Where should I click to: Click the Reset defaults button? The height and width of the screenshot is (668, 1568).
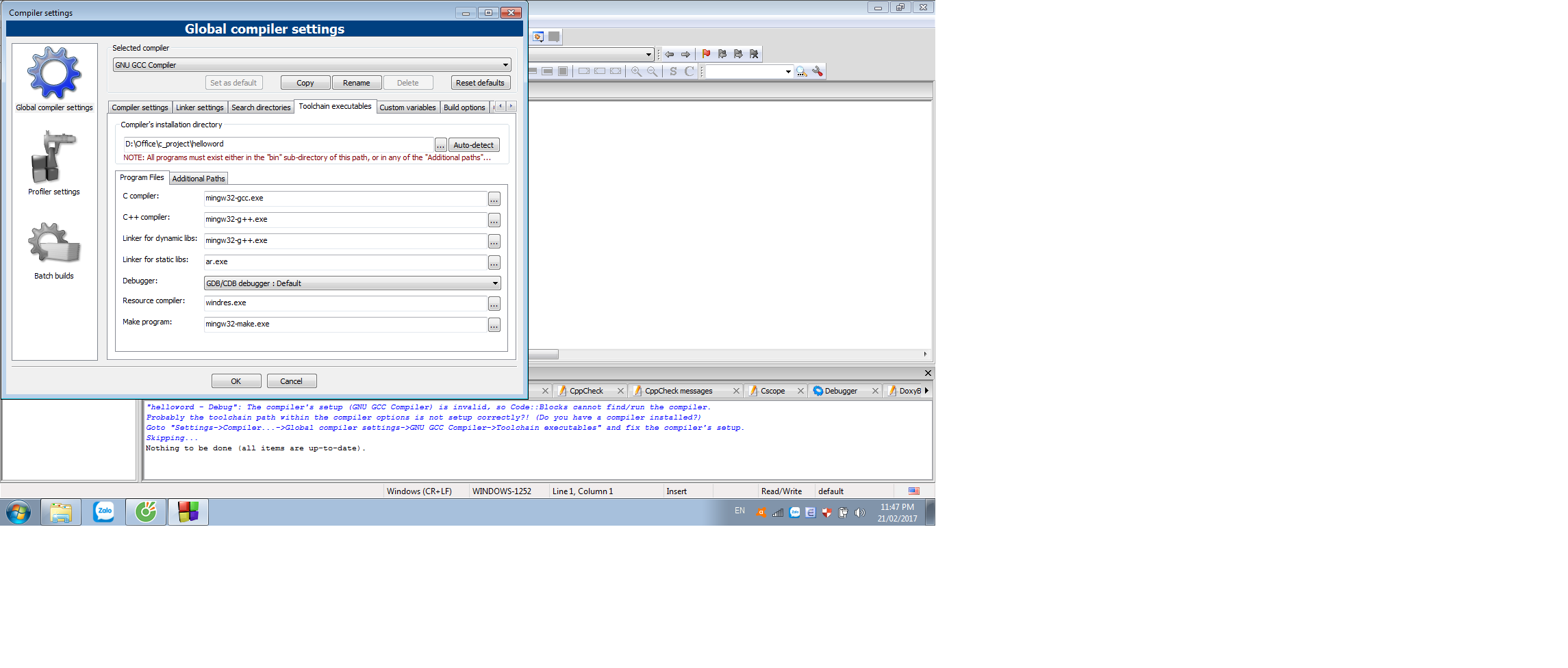(x=480, y=83)
